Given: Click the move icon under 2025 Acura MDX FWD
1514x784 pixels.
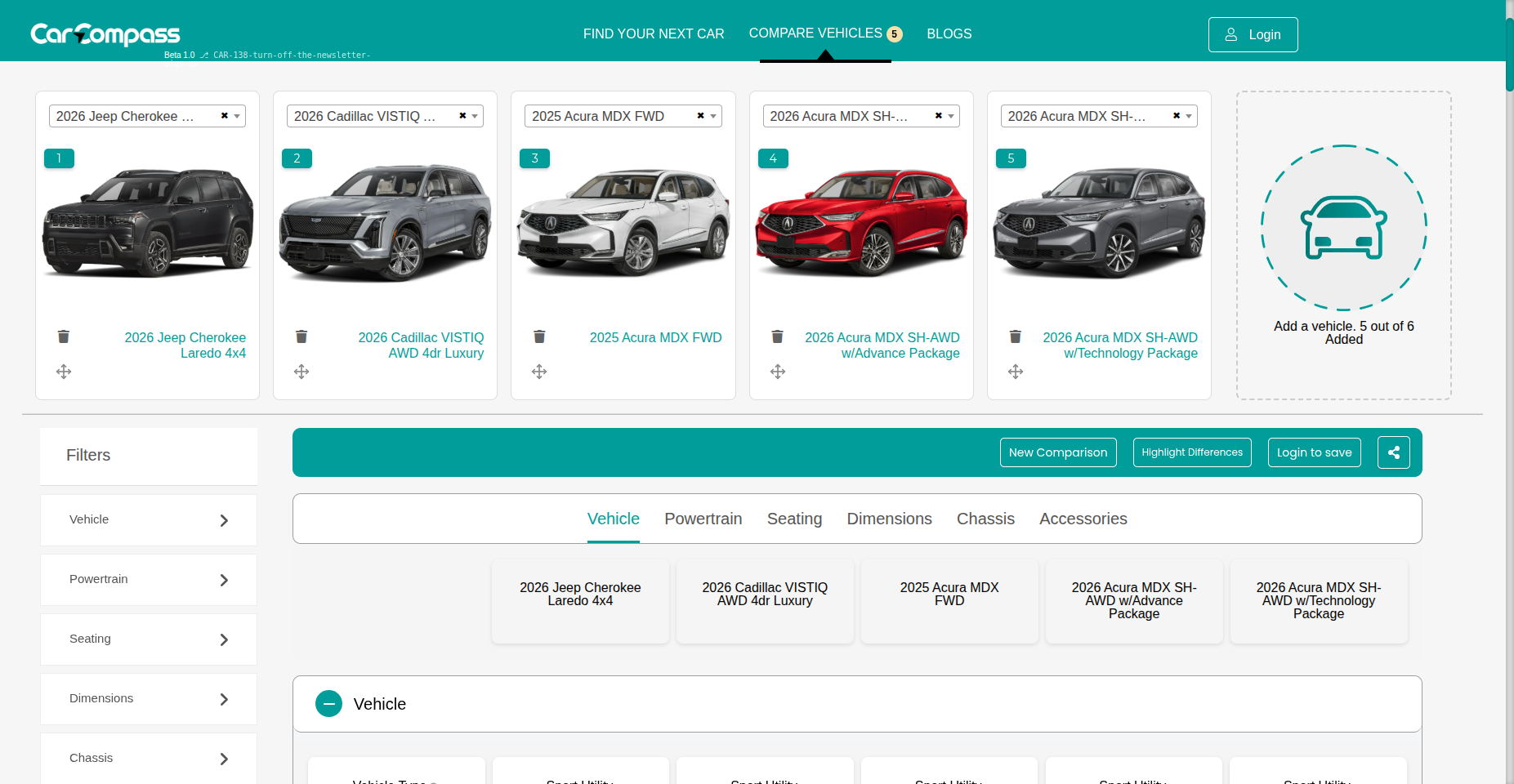Looking at the screenshot, I should pyautogui.click(x=539, y=372).
